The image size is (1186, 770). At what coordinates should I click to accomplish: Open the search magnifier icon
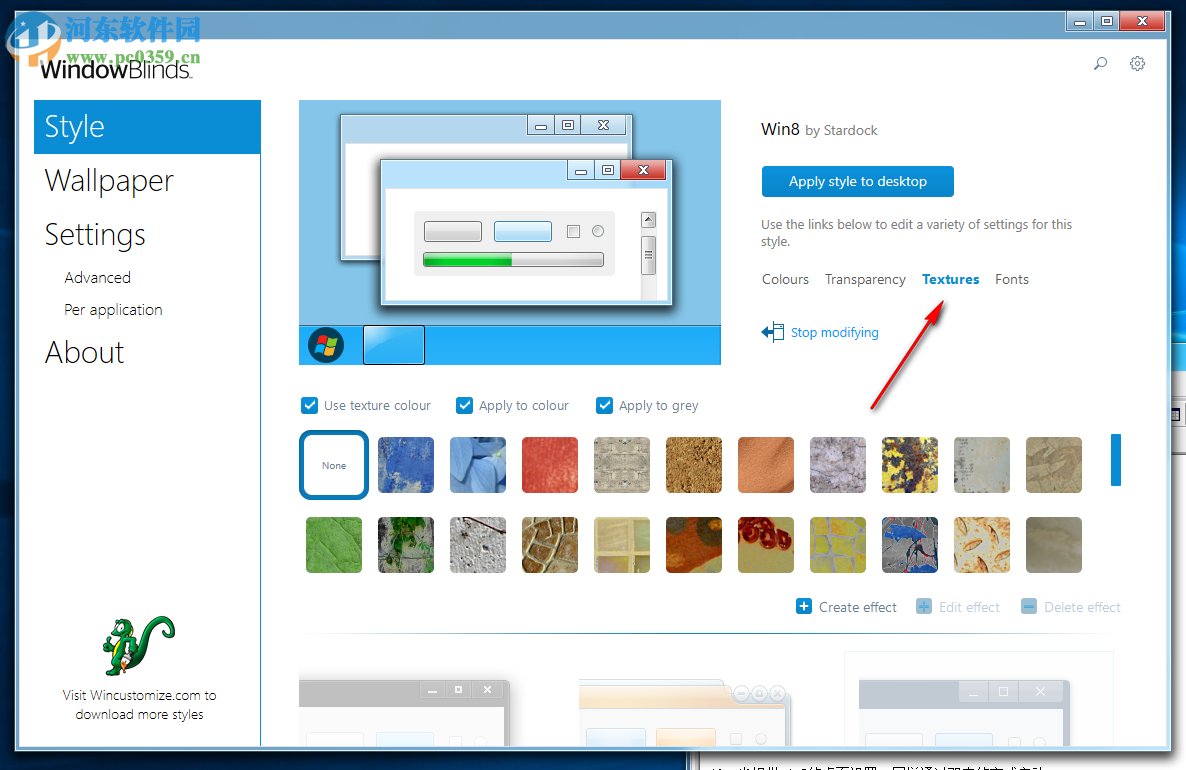[1100, 63]
